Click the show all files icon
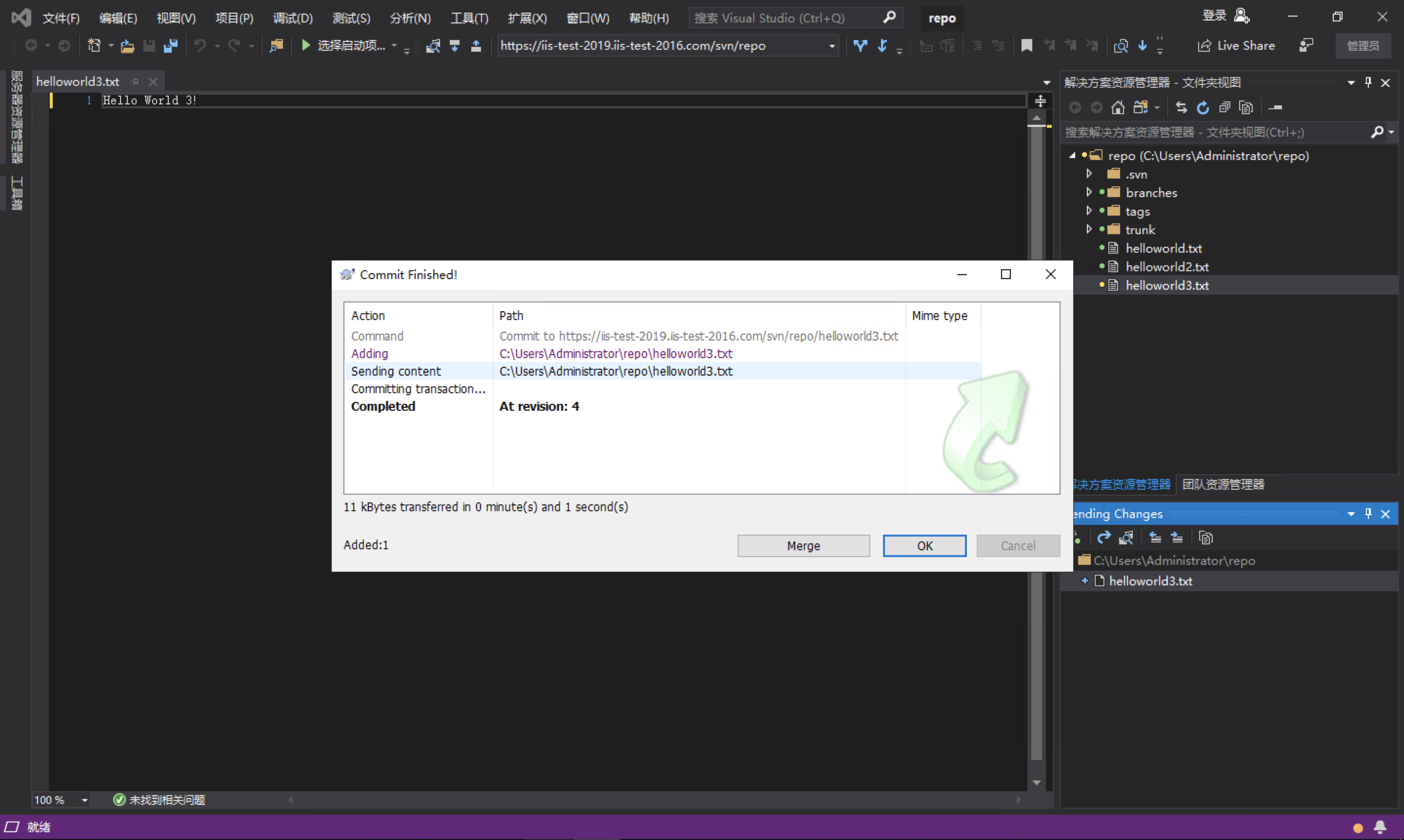 click(1245, 107)
